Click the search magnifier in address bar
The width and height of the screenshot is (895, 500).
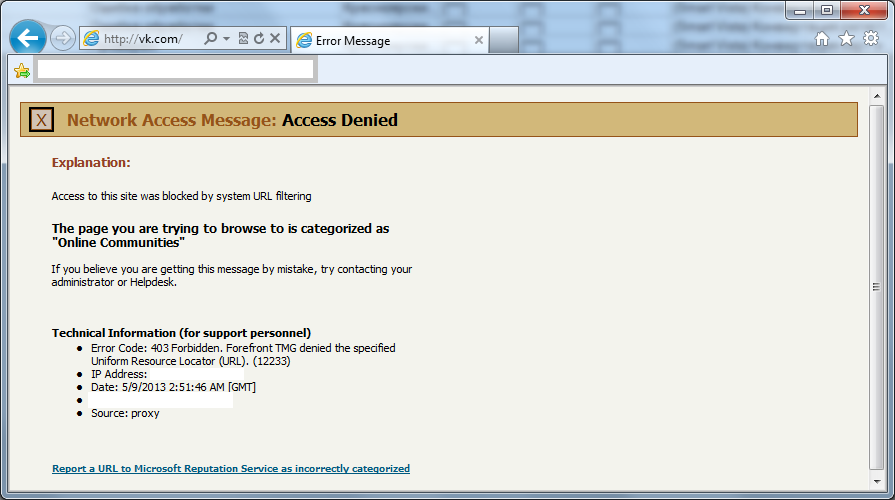click(210, 39)
